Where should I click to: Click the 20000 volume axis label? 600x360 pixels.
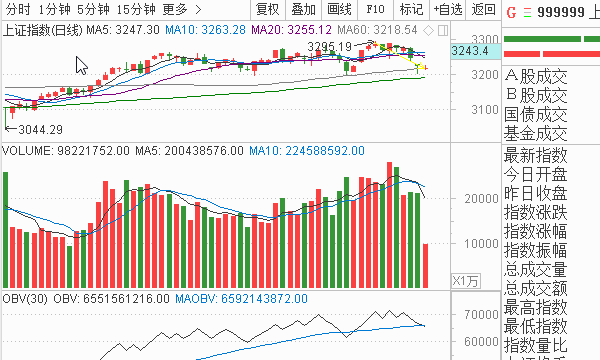tap(481, 199)
